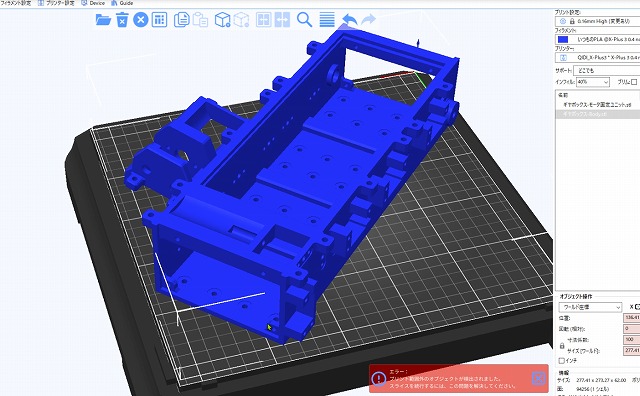Click the Arrange objects grid icon
The image size is (640, 396).
click(x=159, y=20)
